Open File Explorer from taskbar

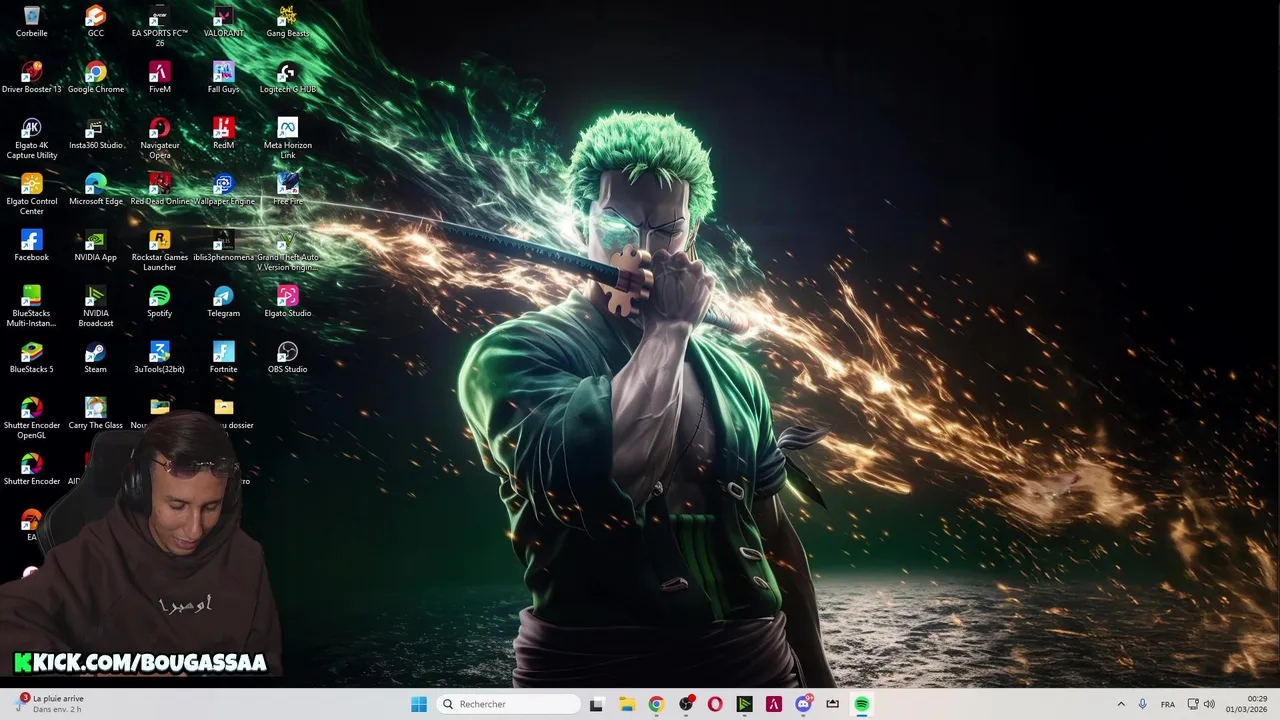[x=626, y=704]
